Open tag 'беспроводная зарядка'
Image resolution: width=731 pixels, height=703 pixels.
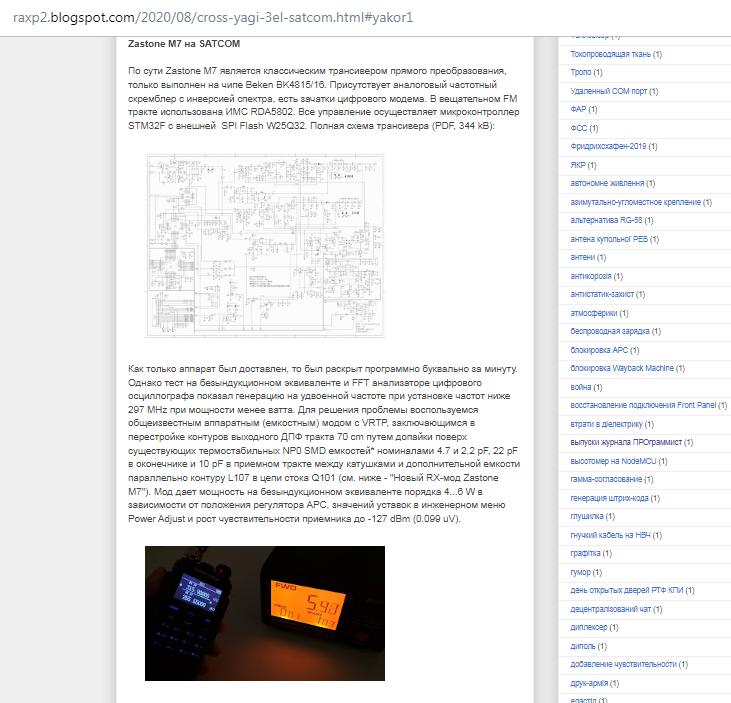pos(610,331)
